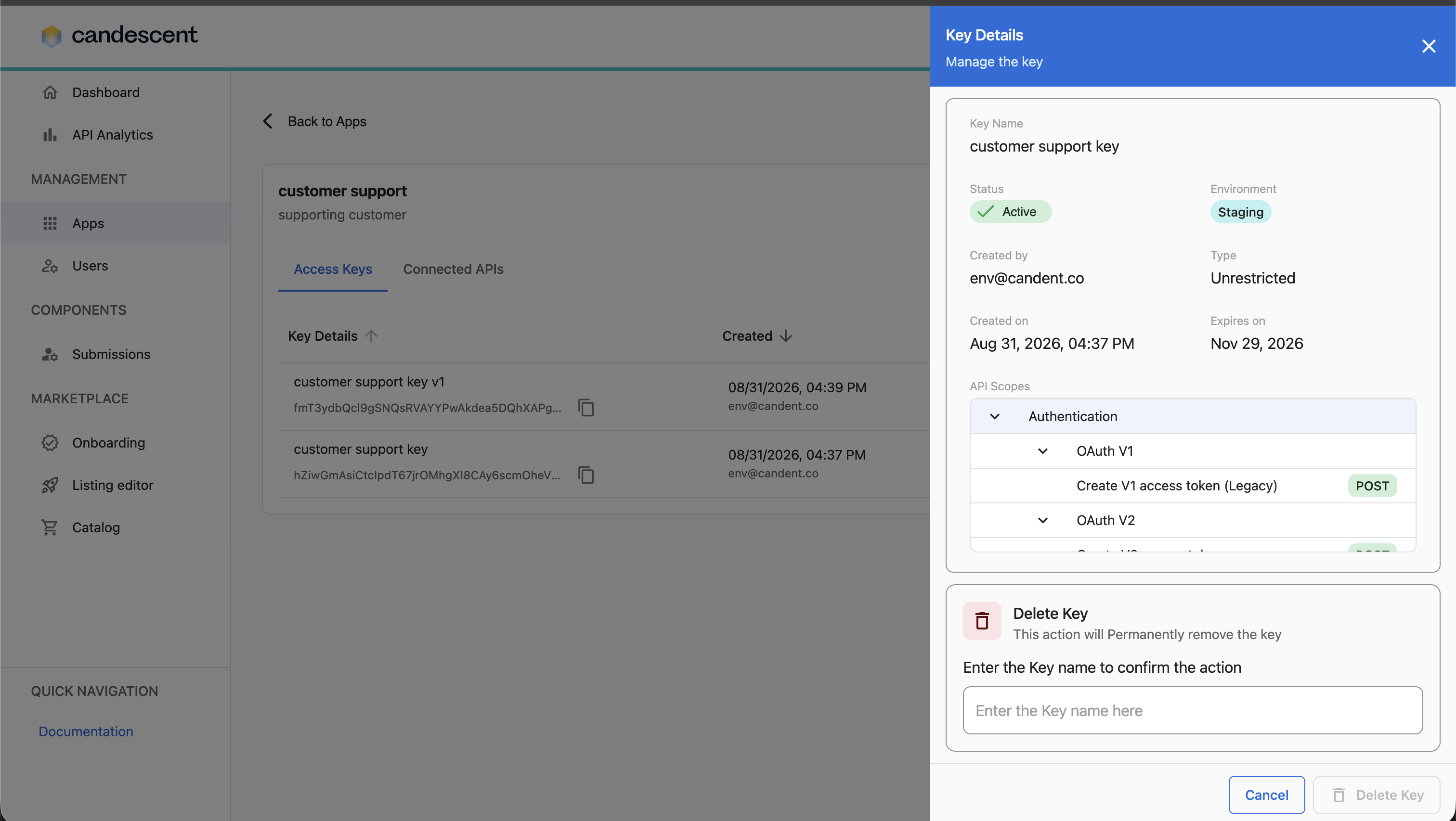Click the Submissions icon in sidebar
The image size is (1456, 821).
coord(50,354)
